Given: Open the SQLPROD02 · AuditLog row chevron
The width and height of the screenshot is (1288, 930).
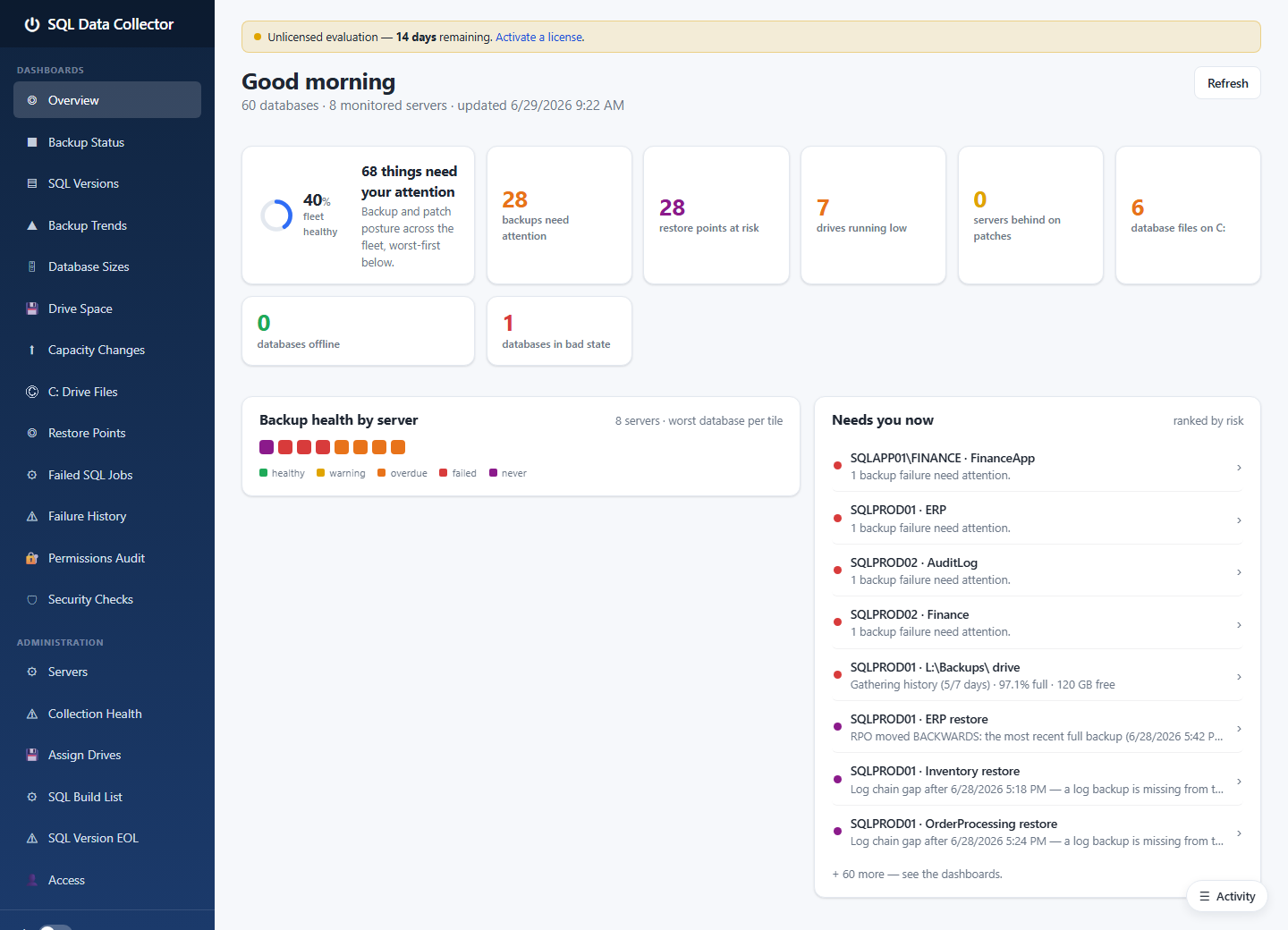Looking at the screenshot, I should click(x=1239, y=572).
